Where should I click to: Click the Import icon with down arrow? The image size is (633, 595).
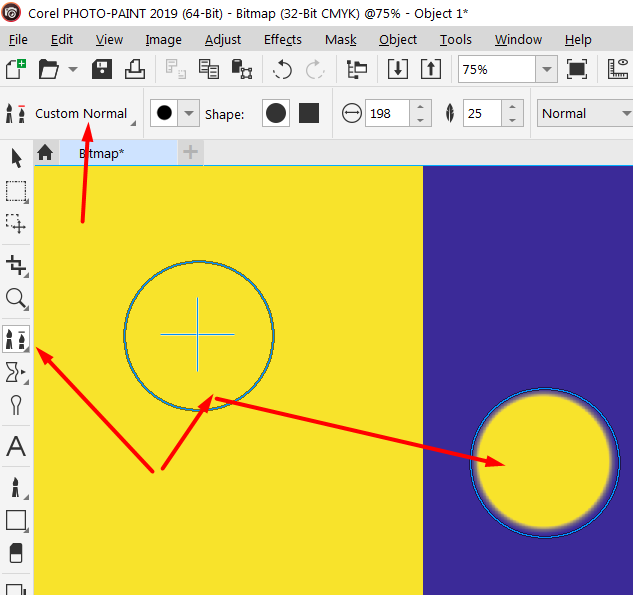pos(398,69)
